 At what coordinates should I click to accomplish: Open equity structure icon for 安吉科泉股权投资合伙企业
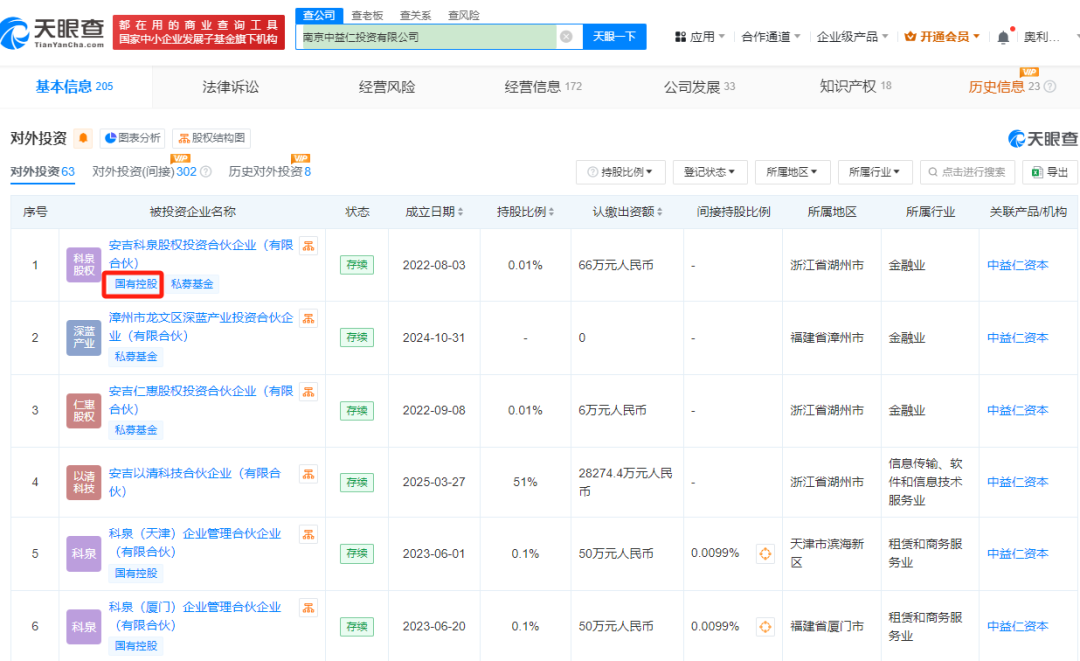(309, 245)
